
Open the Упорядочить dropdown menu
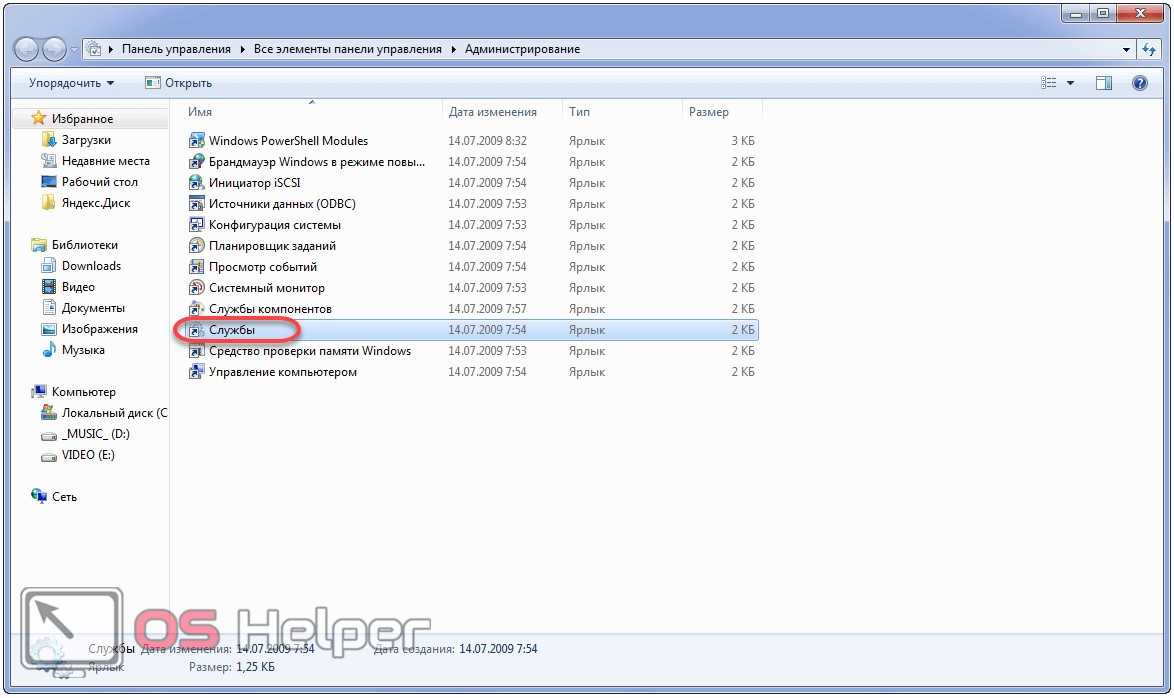71,83
